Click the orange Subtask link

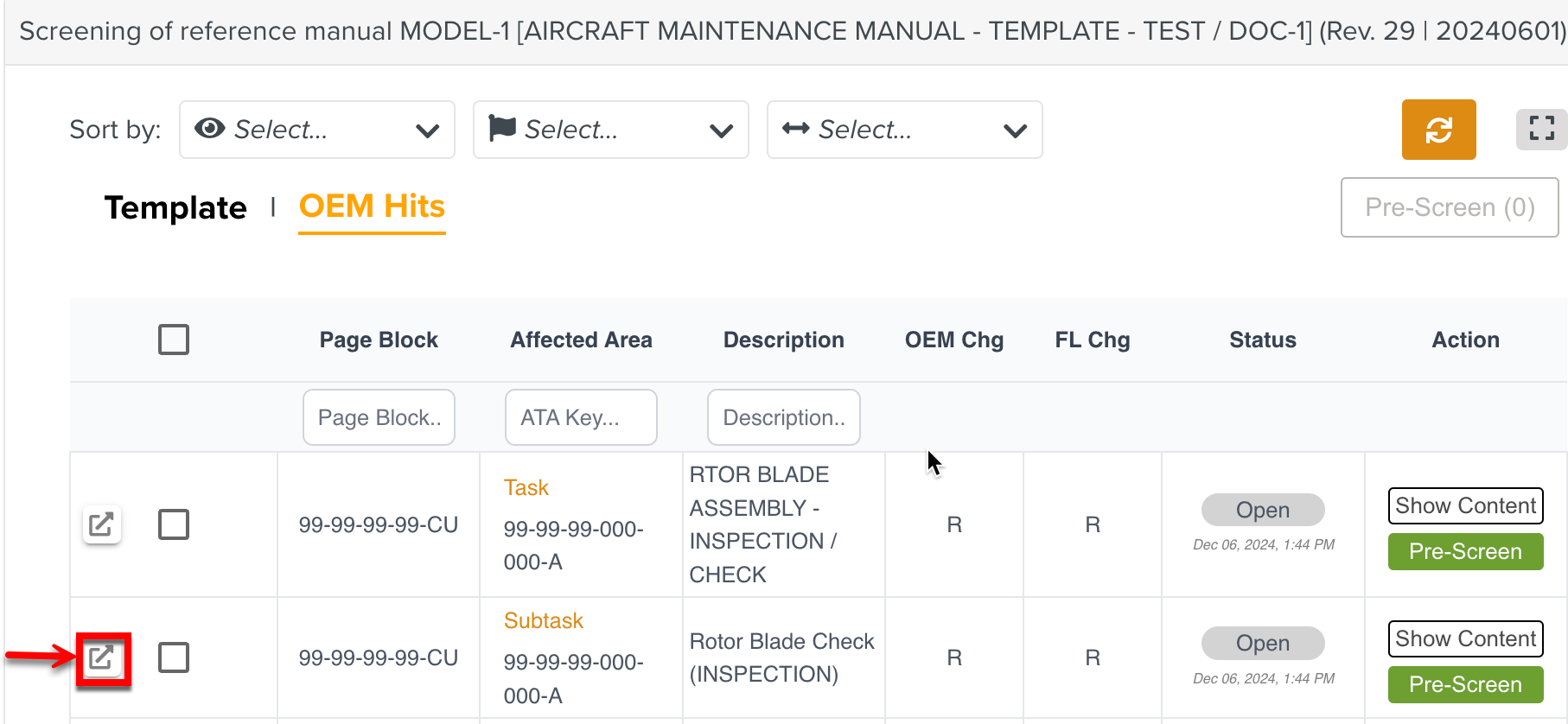[x=543, y=621]
